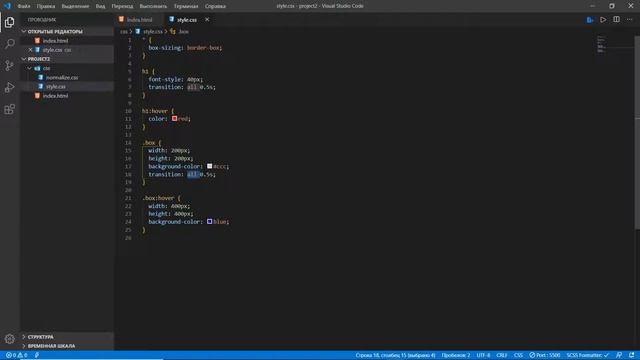
Task: Click the minimap code overview
Action: (601, 44)
